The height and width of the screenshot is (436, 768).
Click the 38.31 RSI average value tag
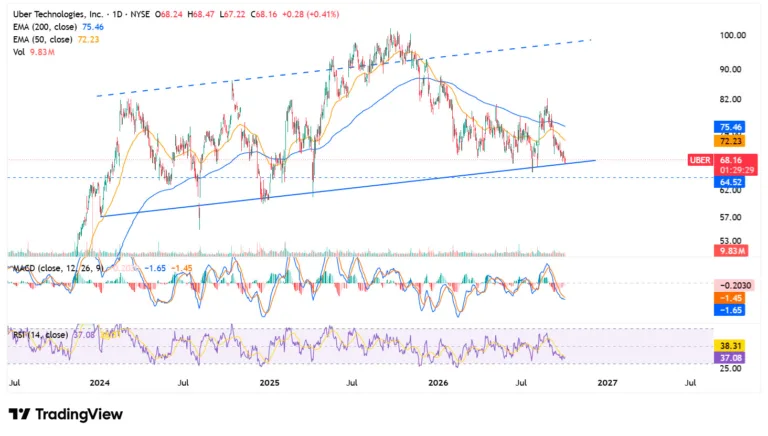click(x=730, y=346)
